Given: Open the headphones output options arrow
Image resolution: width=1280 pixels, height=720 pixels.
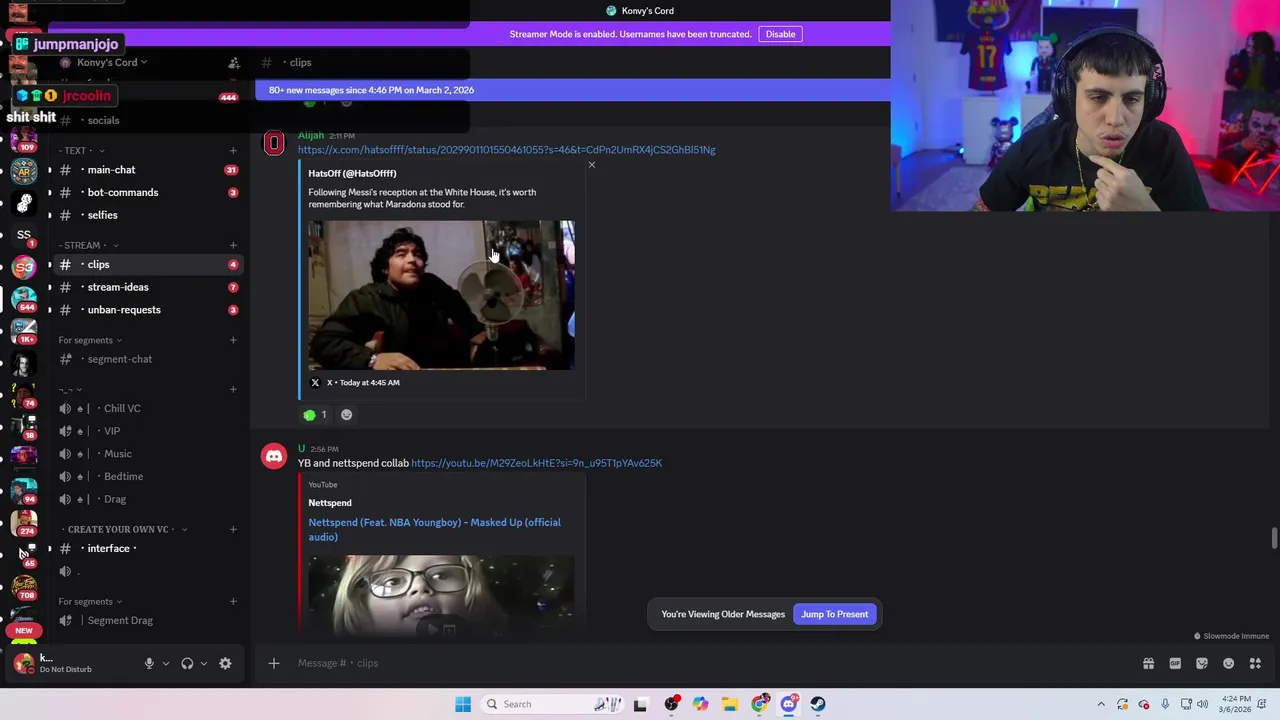Looking at the screenshot, I should (x=204, y=663).
